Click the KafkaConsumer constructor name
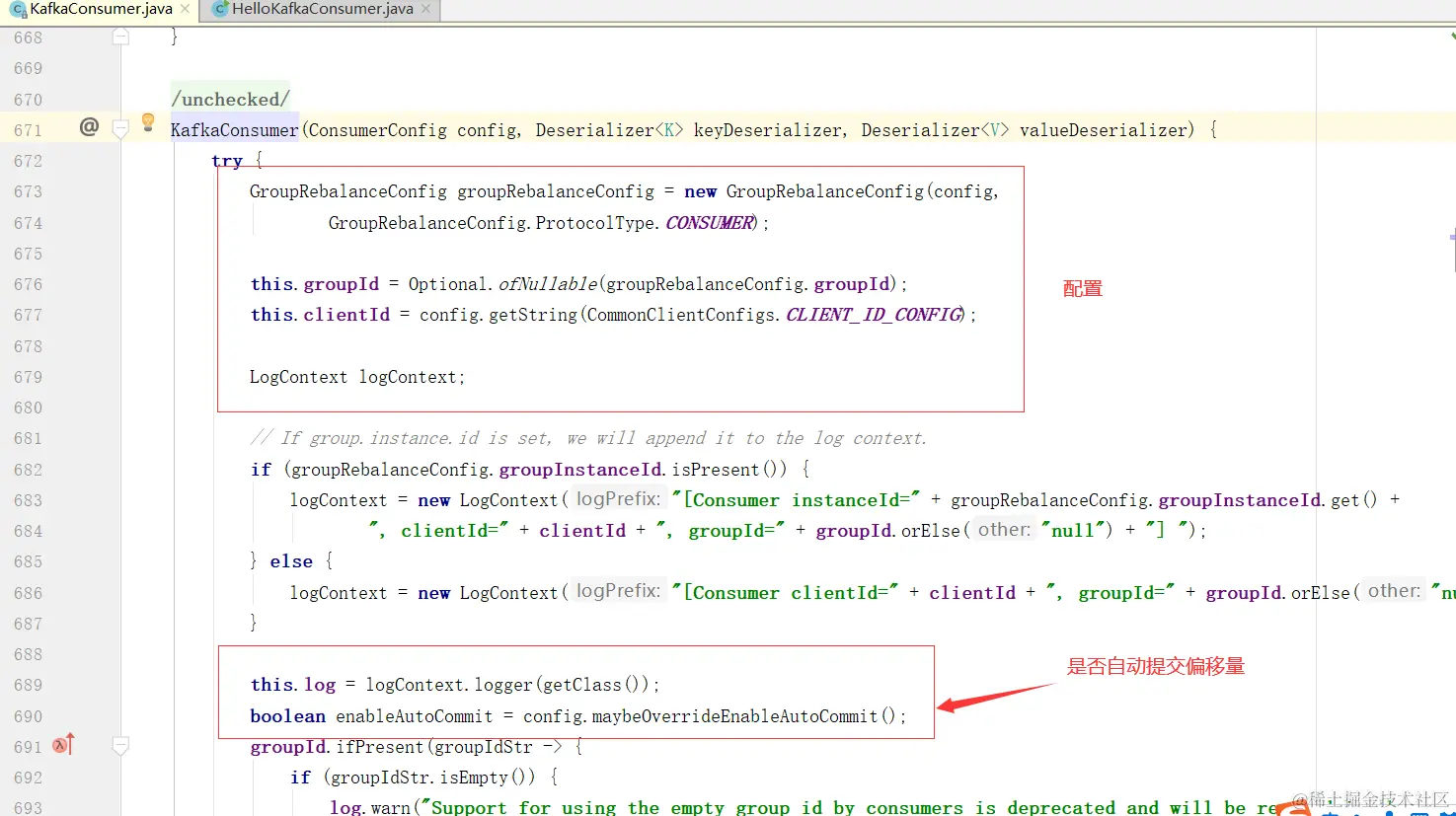 234,130
